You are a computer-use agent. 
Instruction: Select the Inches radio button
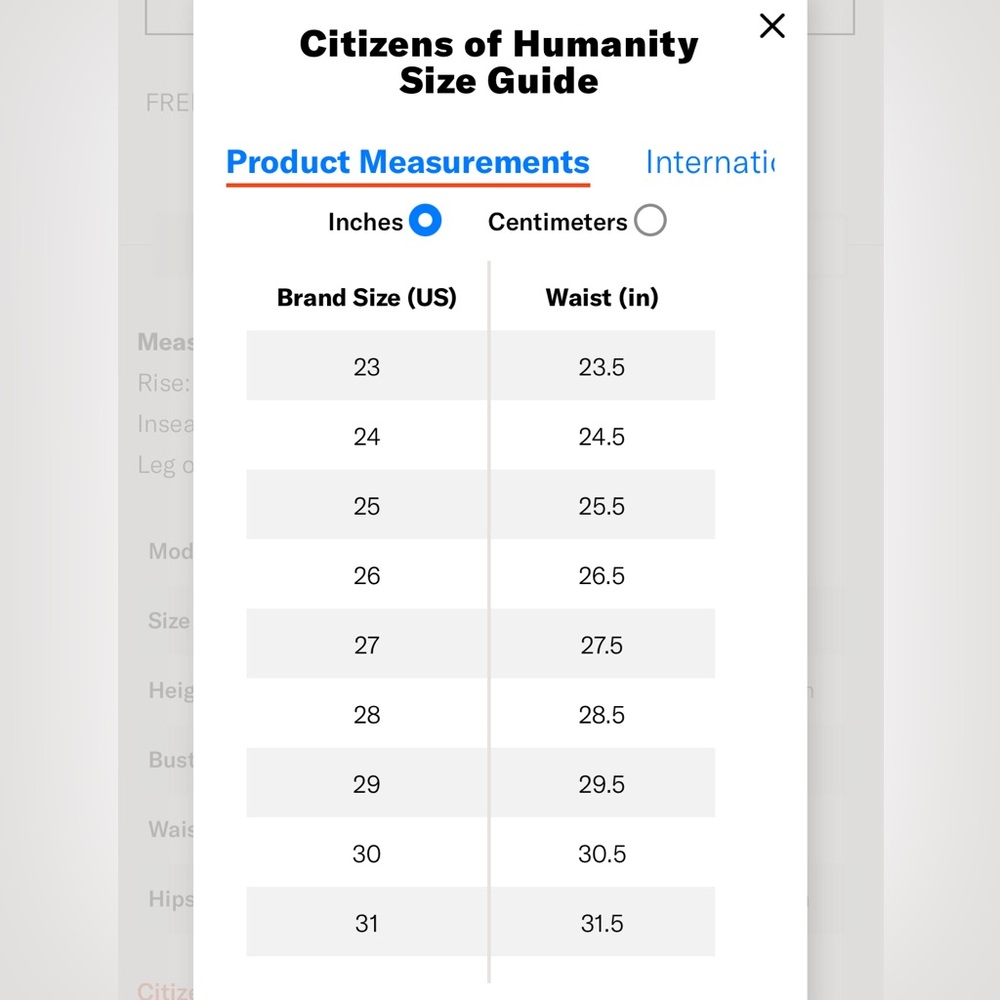coord(425,221)
